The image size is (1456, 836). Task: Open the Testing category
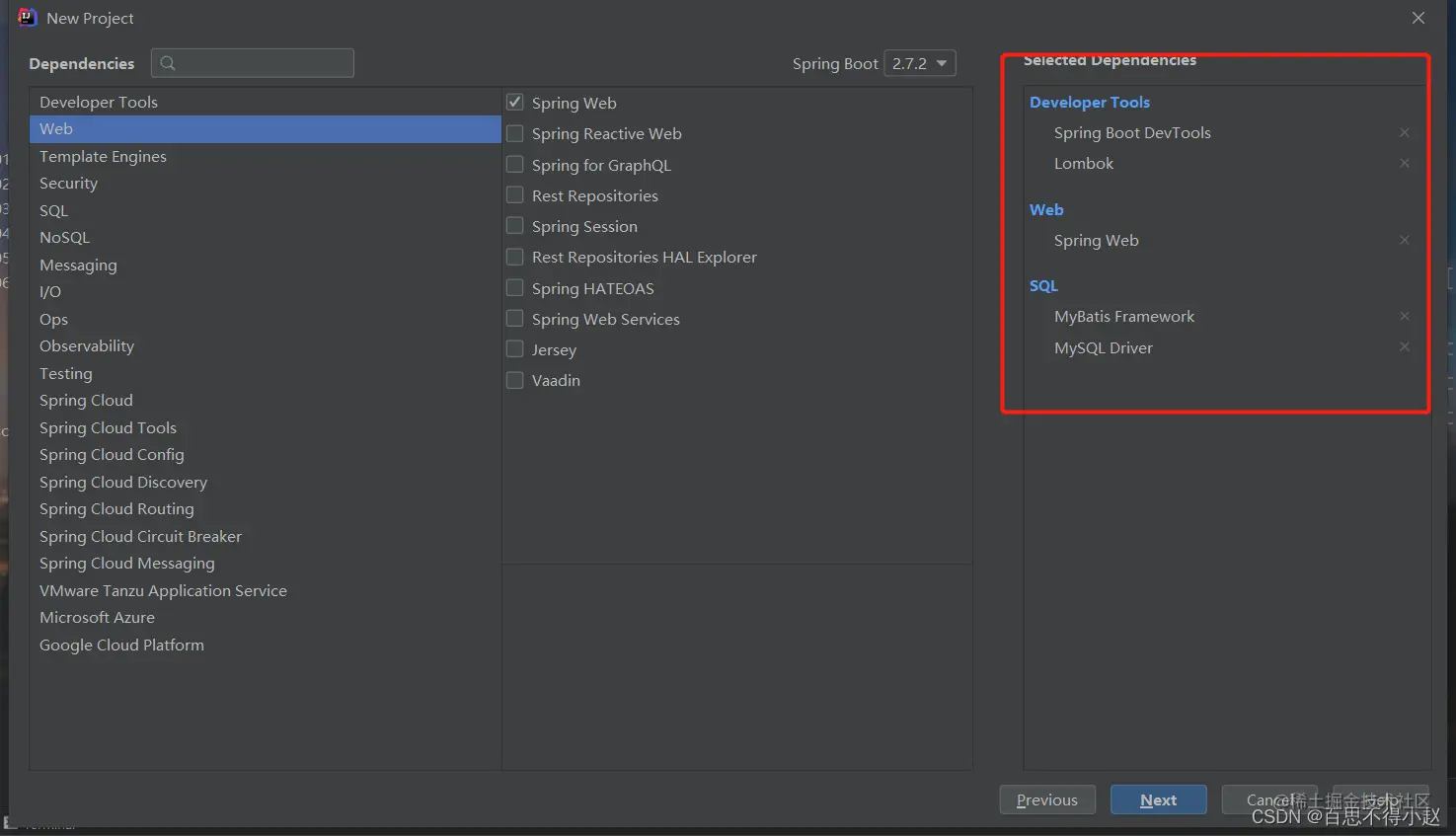click(x=266, y=373)
